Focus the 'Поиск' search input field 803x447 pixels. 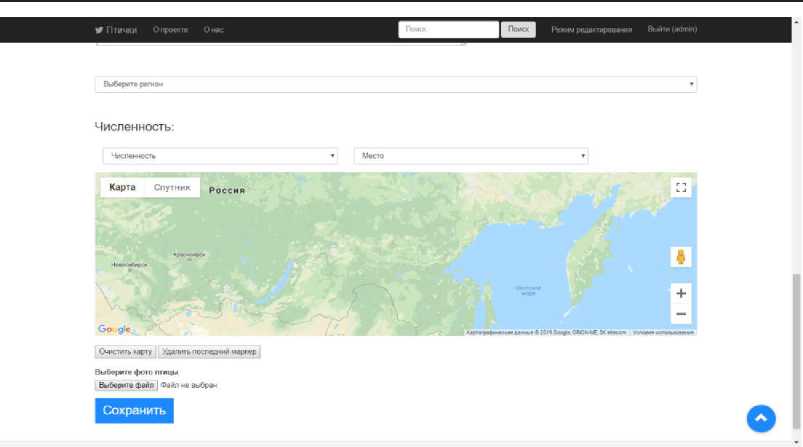pos(448,30)
